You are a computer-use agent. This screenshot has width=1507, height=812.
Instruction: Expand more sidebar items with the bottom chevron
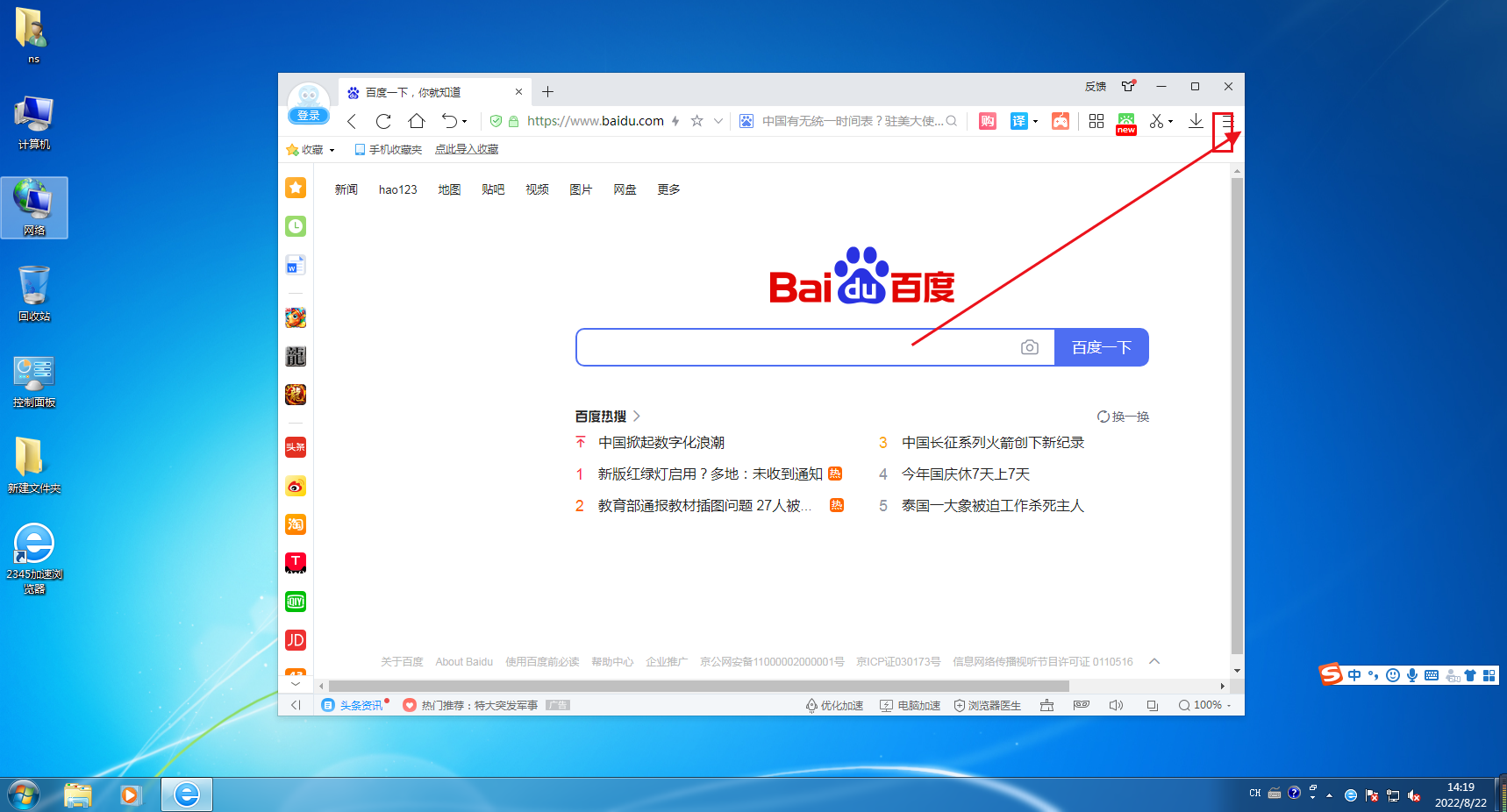tap(296, 684)
